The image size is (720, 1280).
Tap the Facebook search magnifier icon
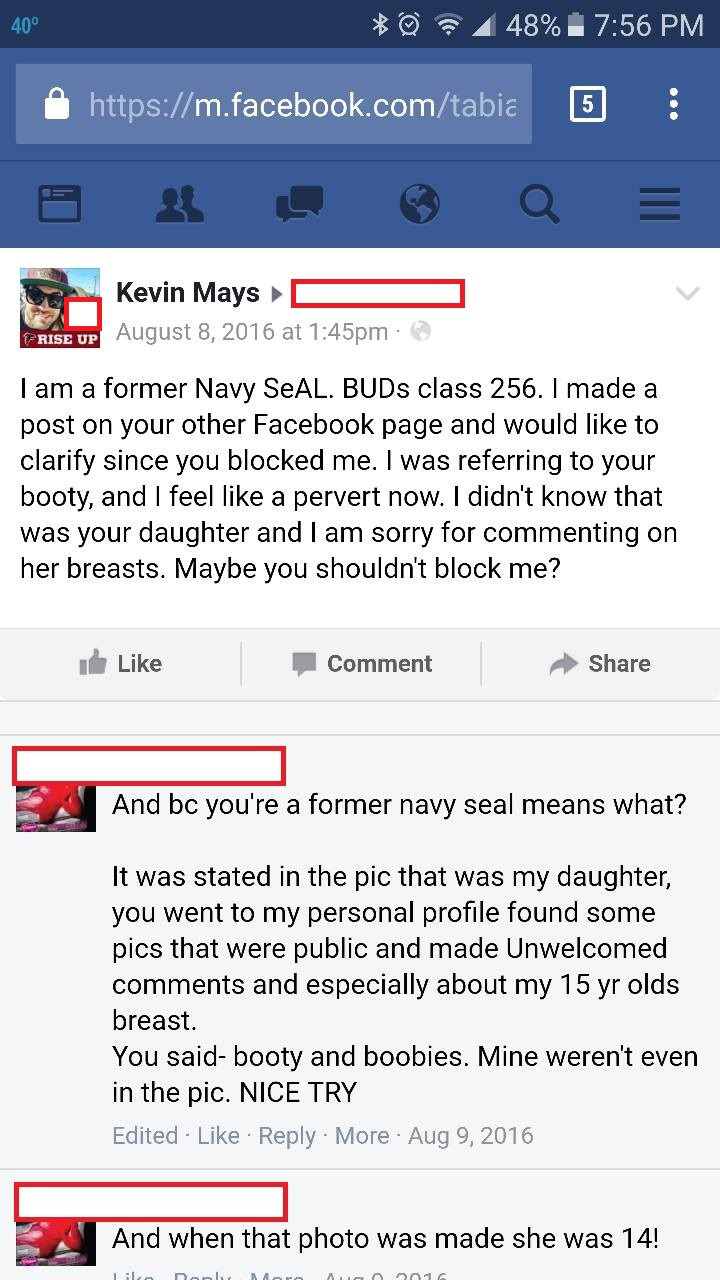[x=539, y=204]
